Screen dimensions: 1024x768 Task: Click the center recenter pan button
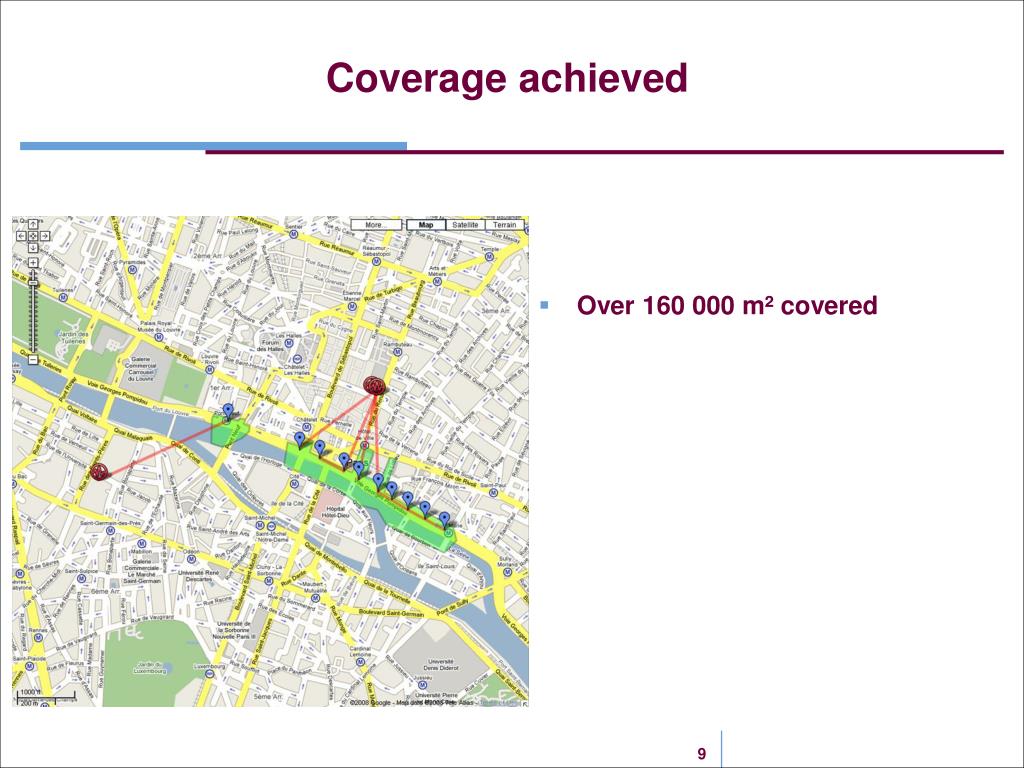point(33,236)
